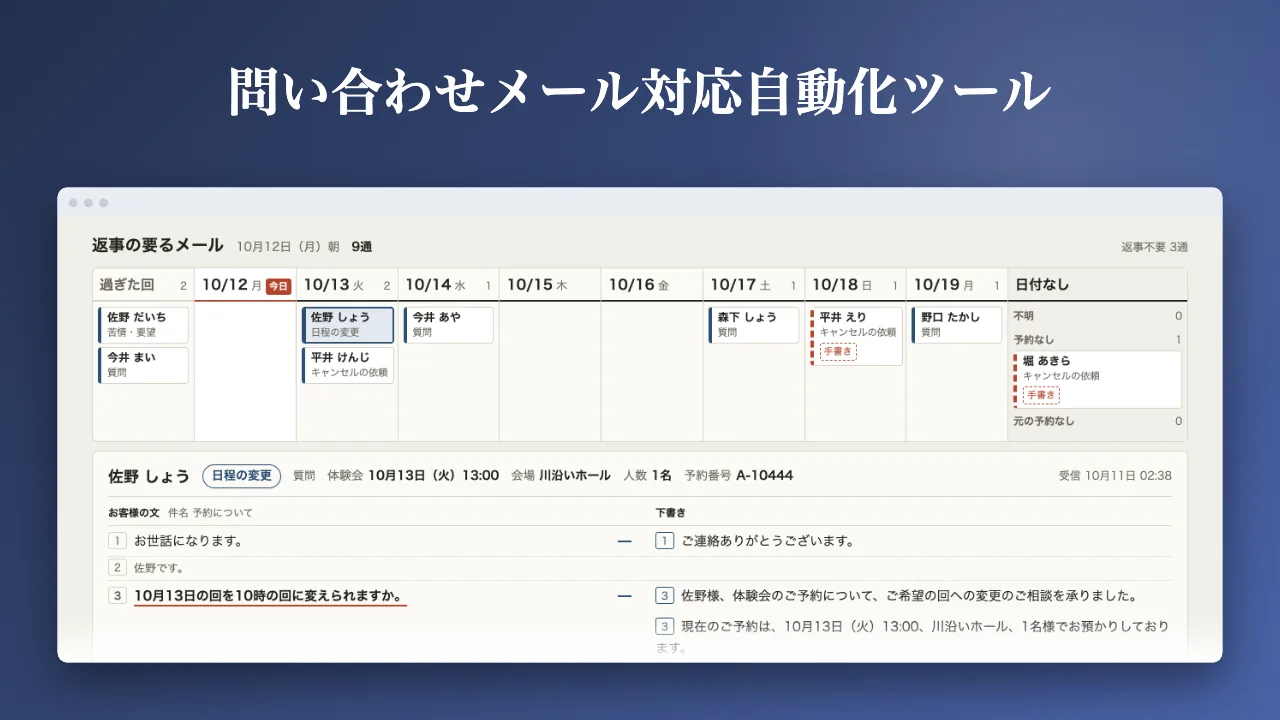Select the 過ぎた回 column header
Viewport: 1280px width, 720px height.
click(x=143, y=285)
